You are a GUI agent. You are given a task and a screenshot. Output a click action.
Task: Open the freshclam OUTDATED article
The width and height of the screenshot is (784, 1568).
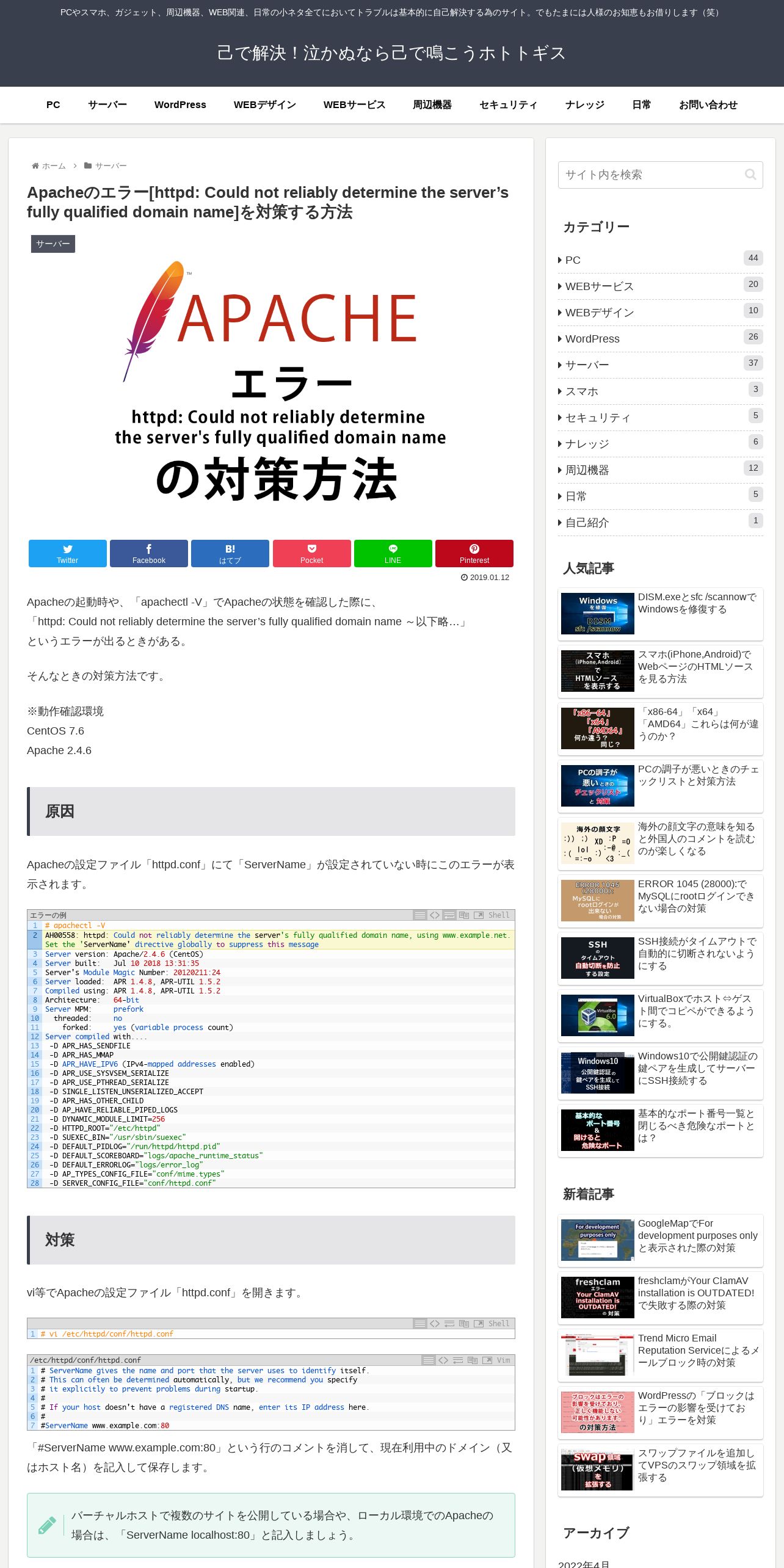click(x=661, y=1298)
